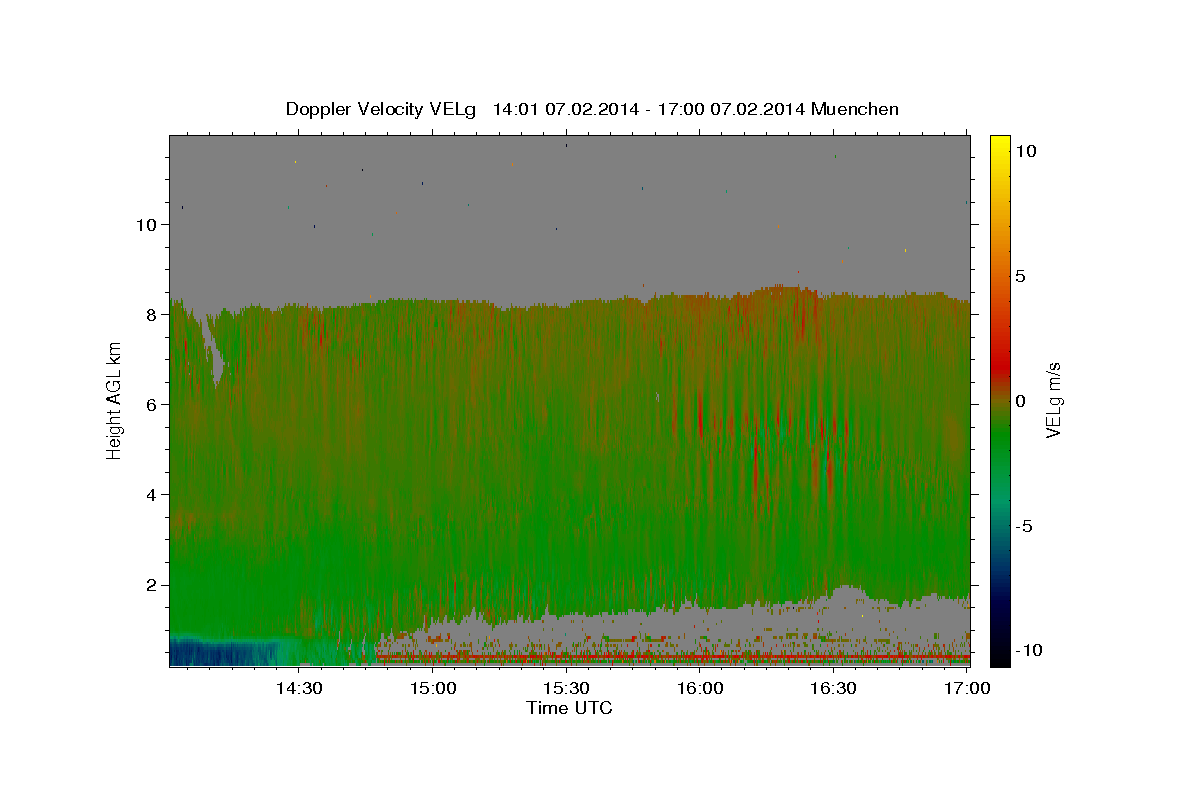Click the "Muenchen" station name in title
The width and height of the screenshot is (1200, 800).
855,109
